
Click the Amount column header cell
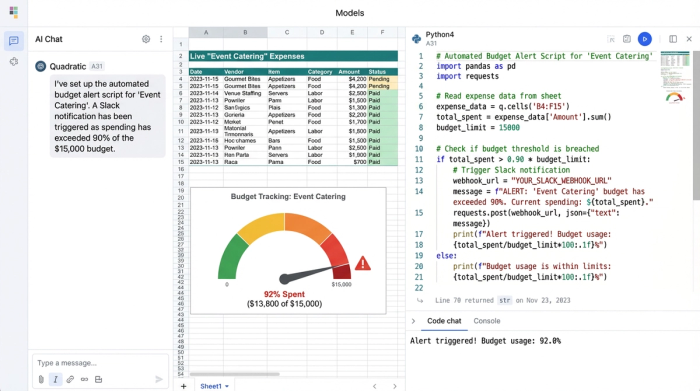(x=352, y=71)
